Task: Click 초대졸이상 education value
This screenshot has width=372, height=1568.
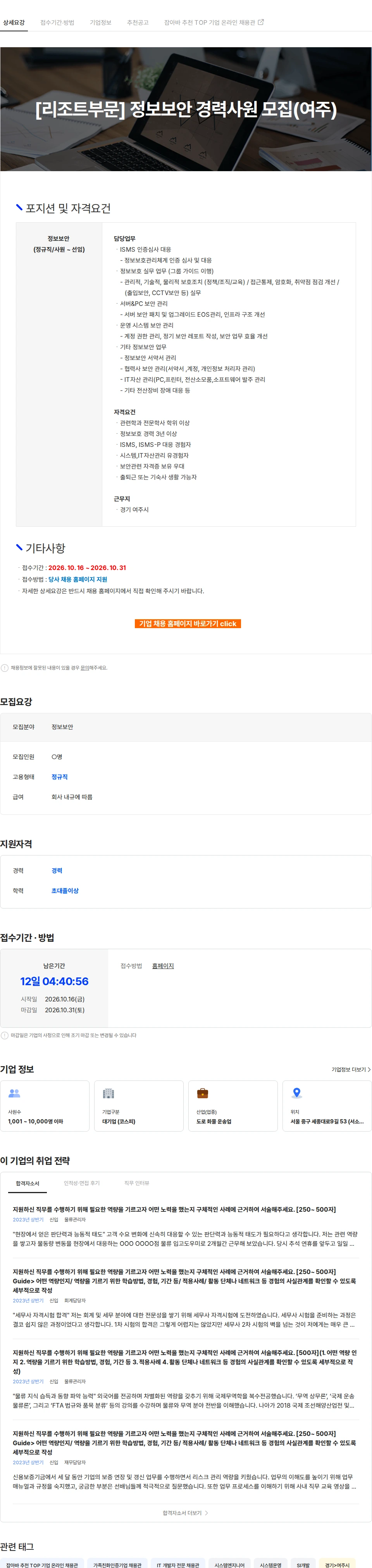Action: click(x=65, y=891)
